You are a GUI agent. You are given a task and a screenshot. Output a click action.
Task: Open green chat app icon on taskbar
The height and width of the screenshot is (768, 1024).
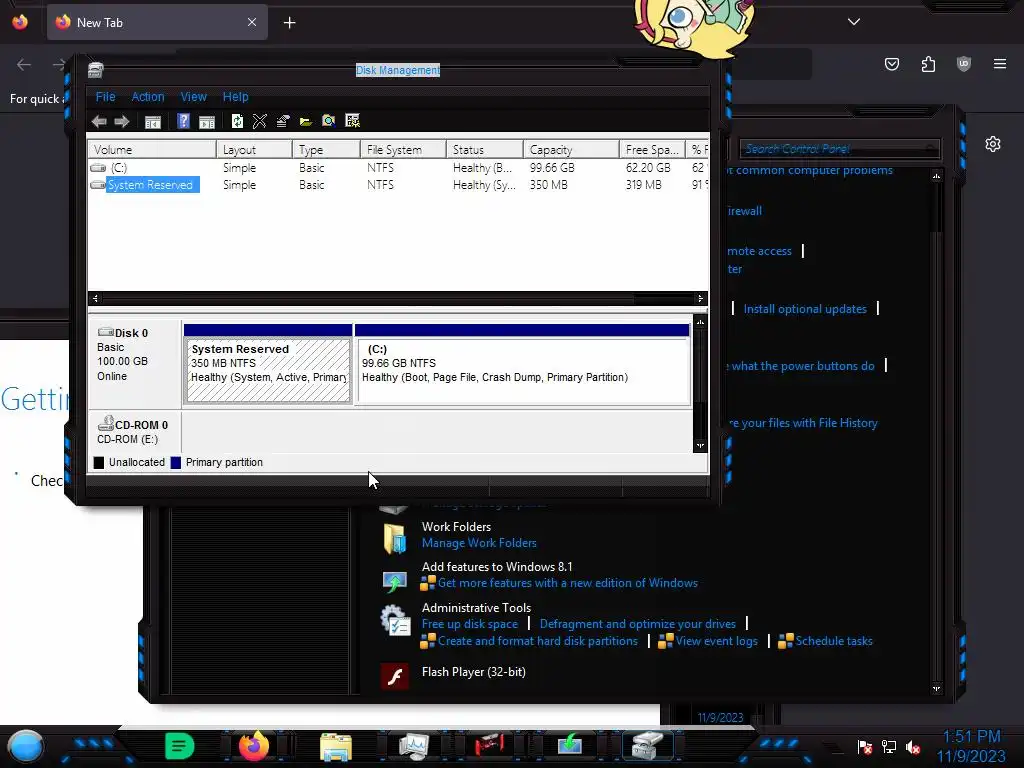pos(179,746)
